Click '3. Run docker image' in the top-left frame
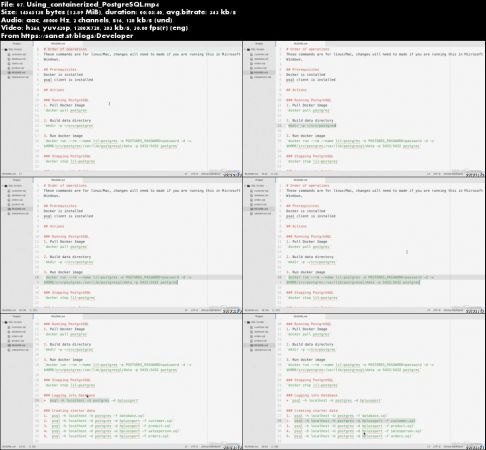The height and width of the screenshot is (450, 486). (x=63, y=136)
